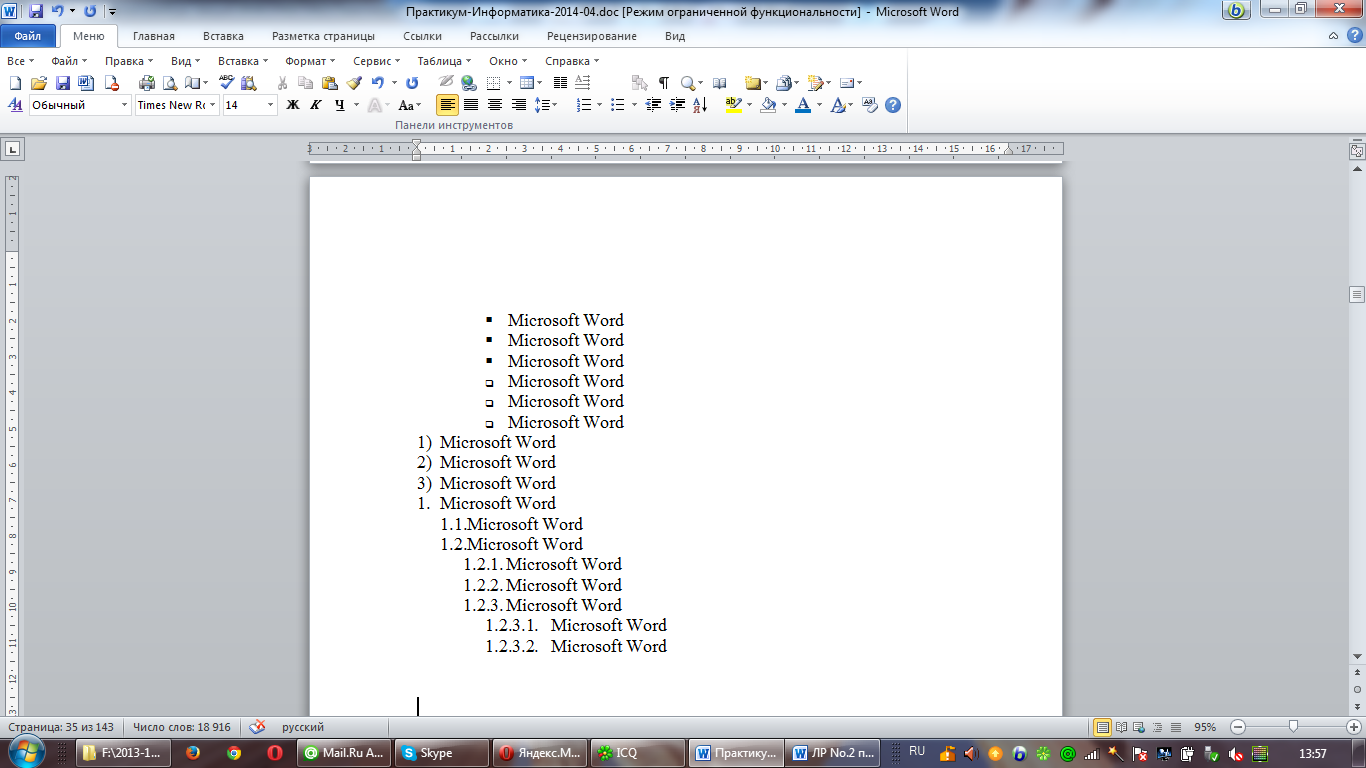Align text right button
The width and height of the screenshot is (1366, 768).
[x=518, y=104]
